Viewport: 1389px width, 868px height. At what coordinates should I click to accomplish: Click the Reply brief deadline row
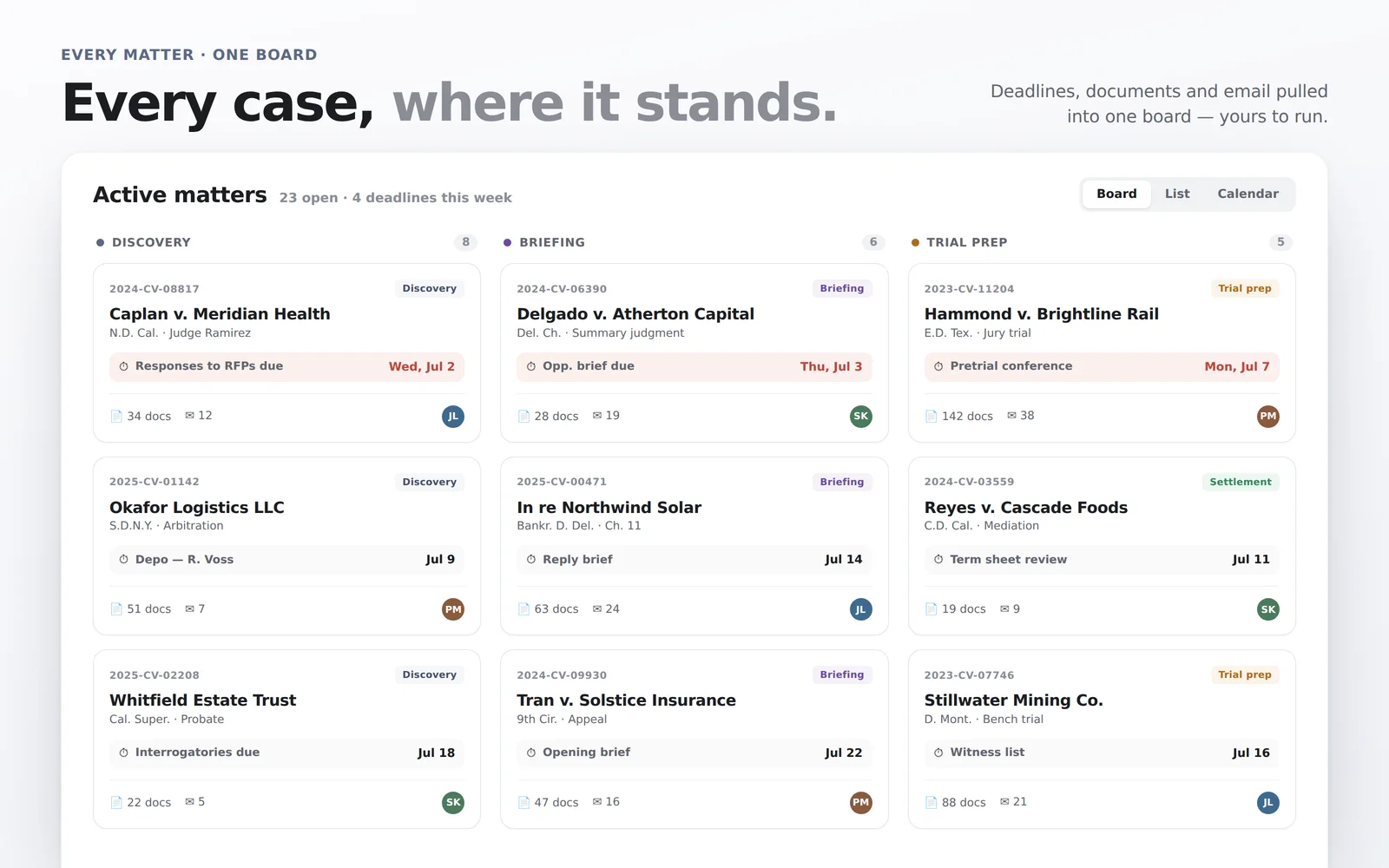pyautogui.click(x=694, y=560)
